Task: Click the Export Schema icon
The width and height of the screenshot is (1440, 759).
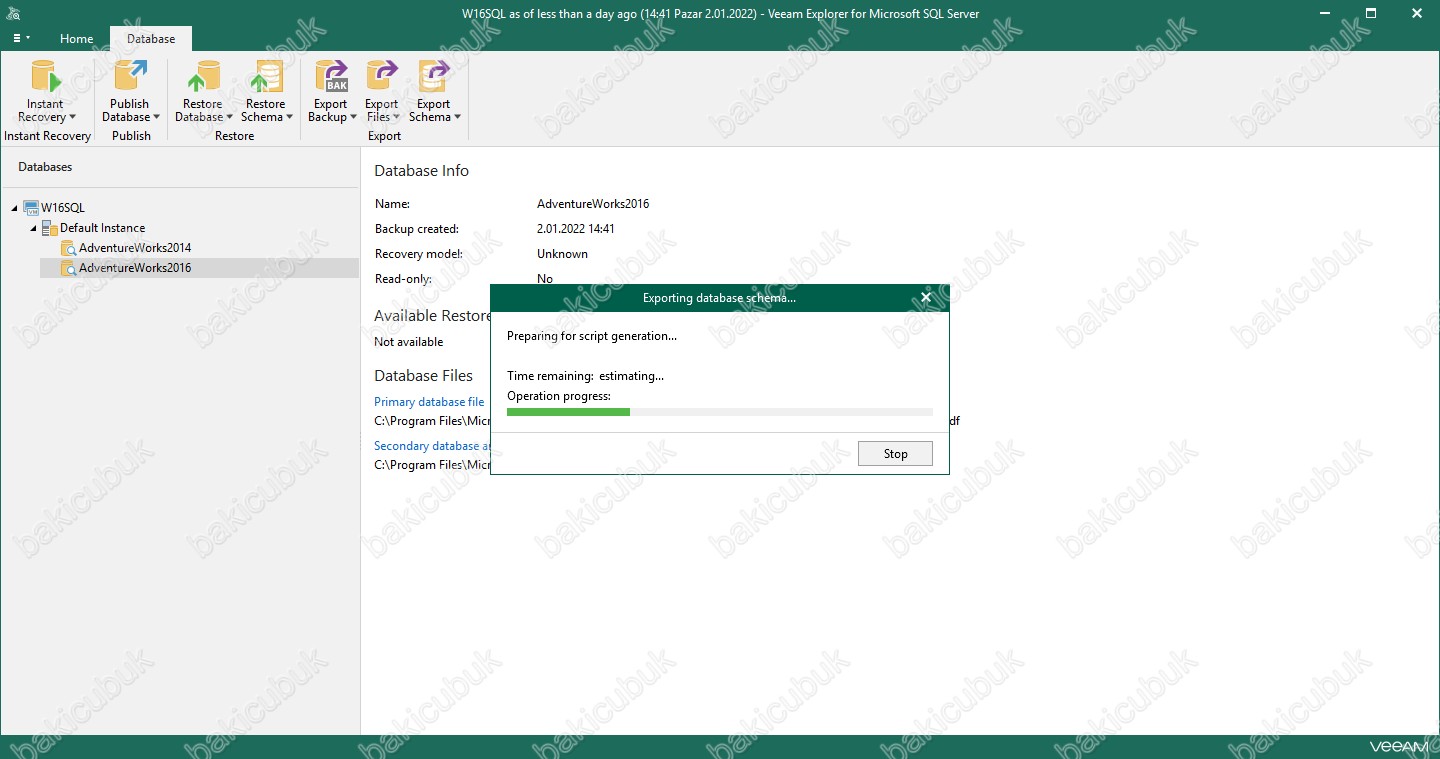Action: click(x=434, y=77)
